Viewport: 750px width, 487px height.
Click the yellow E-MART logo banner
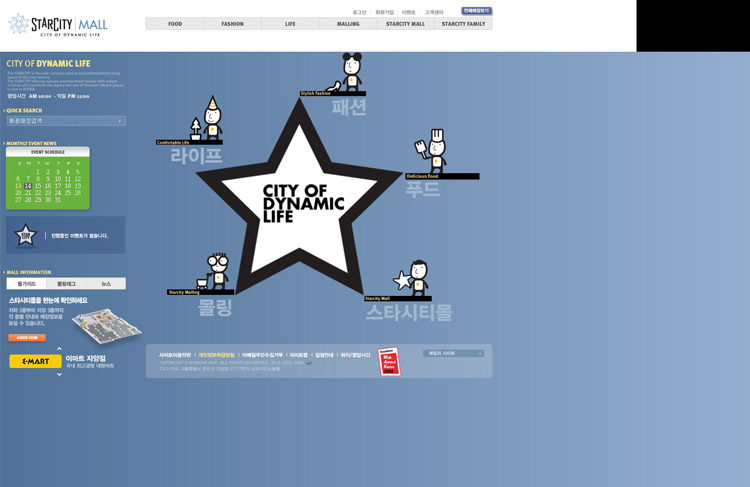[x=35, y=361]
